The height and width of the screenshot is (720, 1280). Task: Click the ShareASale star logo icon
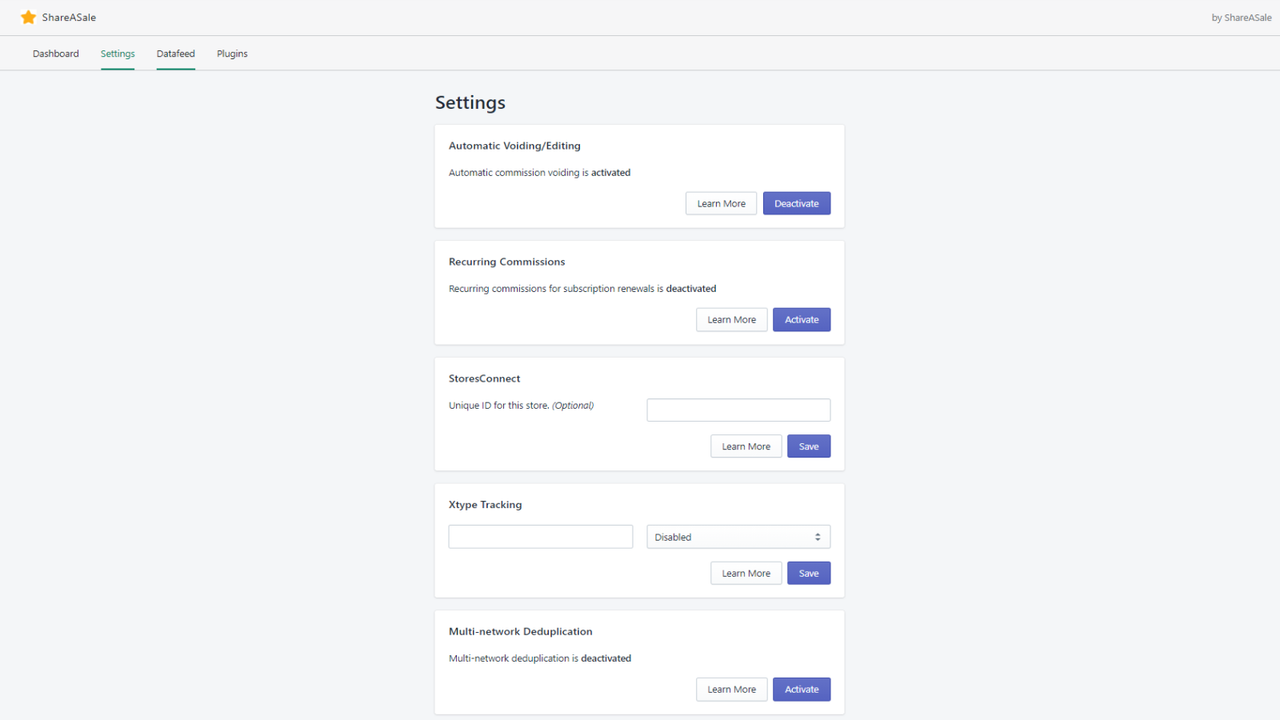click(x=28, y=17)
